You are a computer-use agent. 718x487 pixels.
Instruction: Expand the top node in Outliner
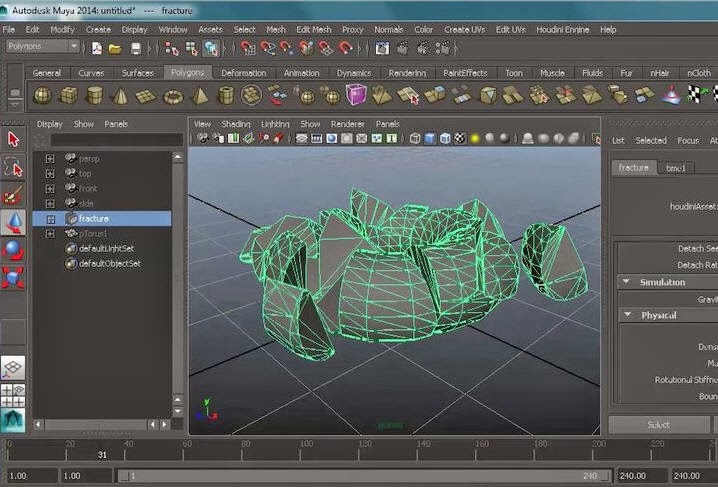(x=50, y=174)
